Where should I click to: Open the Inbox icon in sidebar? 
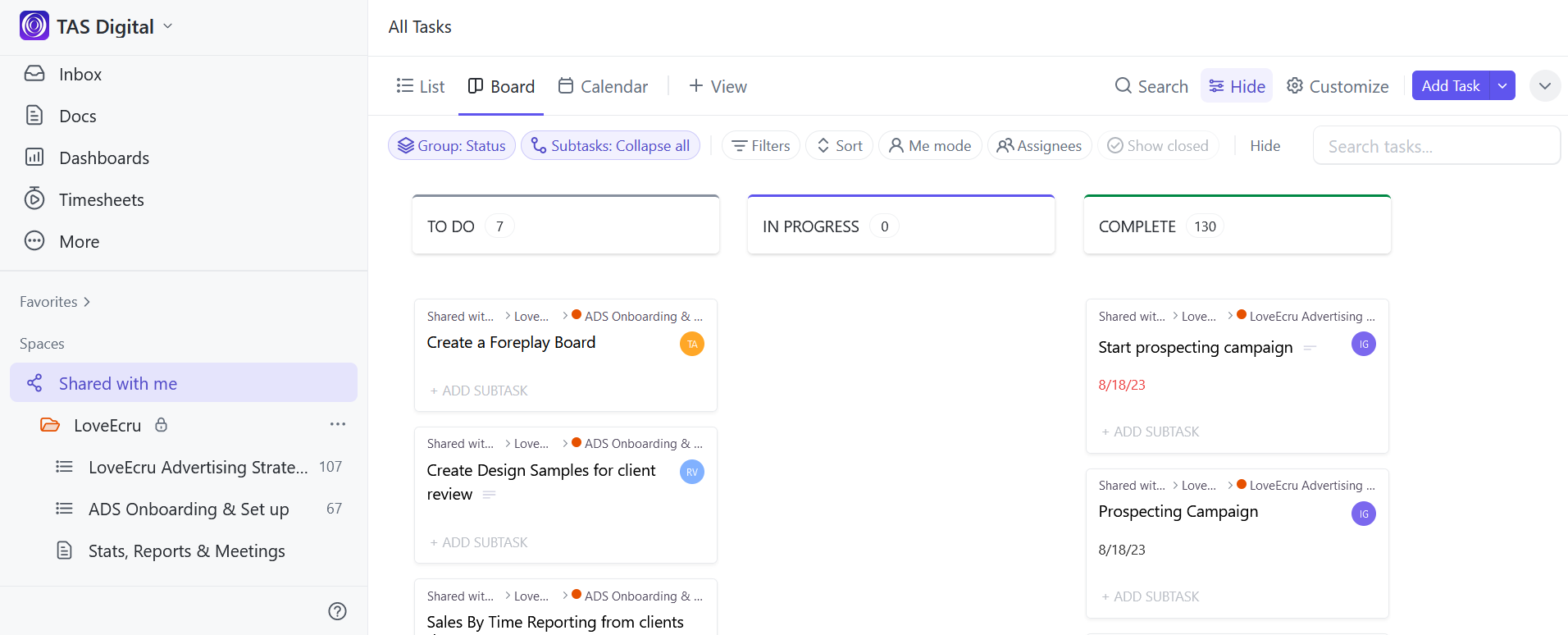pyautogui.click(x=34, y=74)
